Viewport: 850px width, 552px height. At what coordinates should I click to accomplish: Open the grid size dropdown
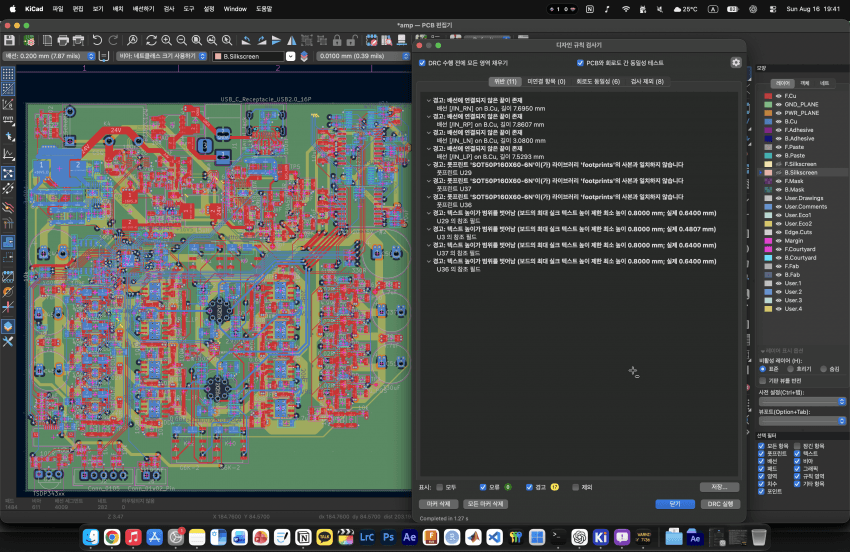363,56
